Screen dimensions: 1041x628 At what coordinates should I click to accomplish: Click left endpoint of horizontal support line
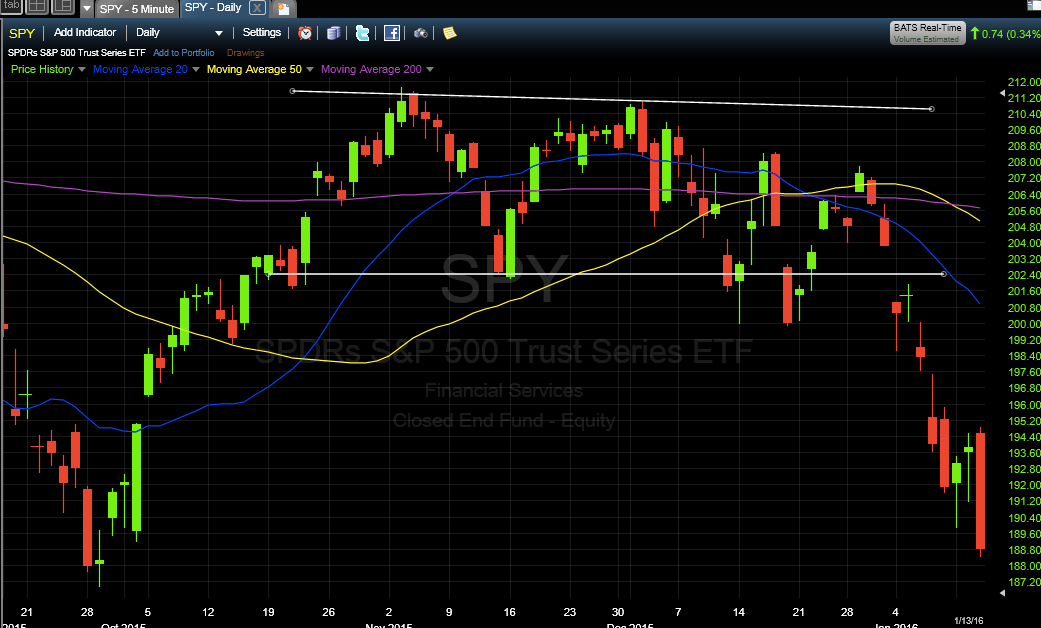(x=268, y=274)
